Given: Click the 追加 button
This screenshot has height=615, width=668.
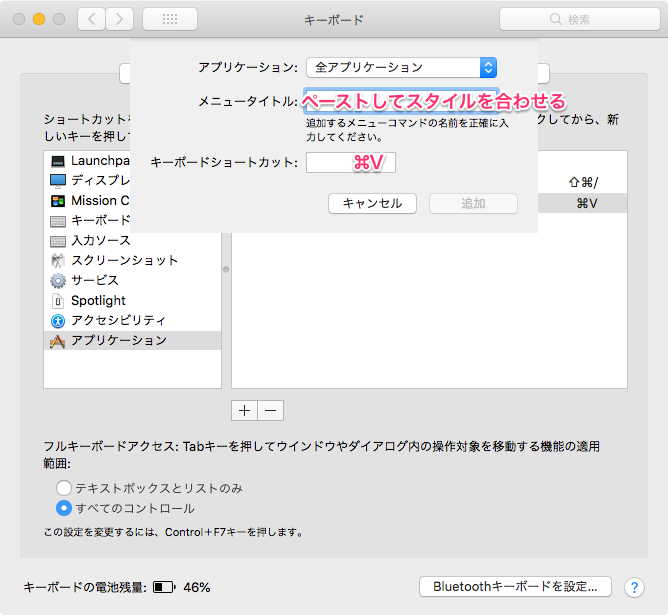Looking at the screenshot, I should pyautogui.click(x=473, y=203).
